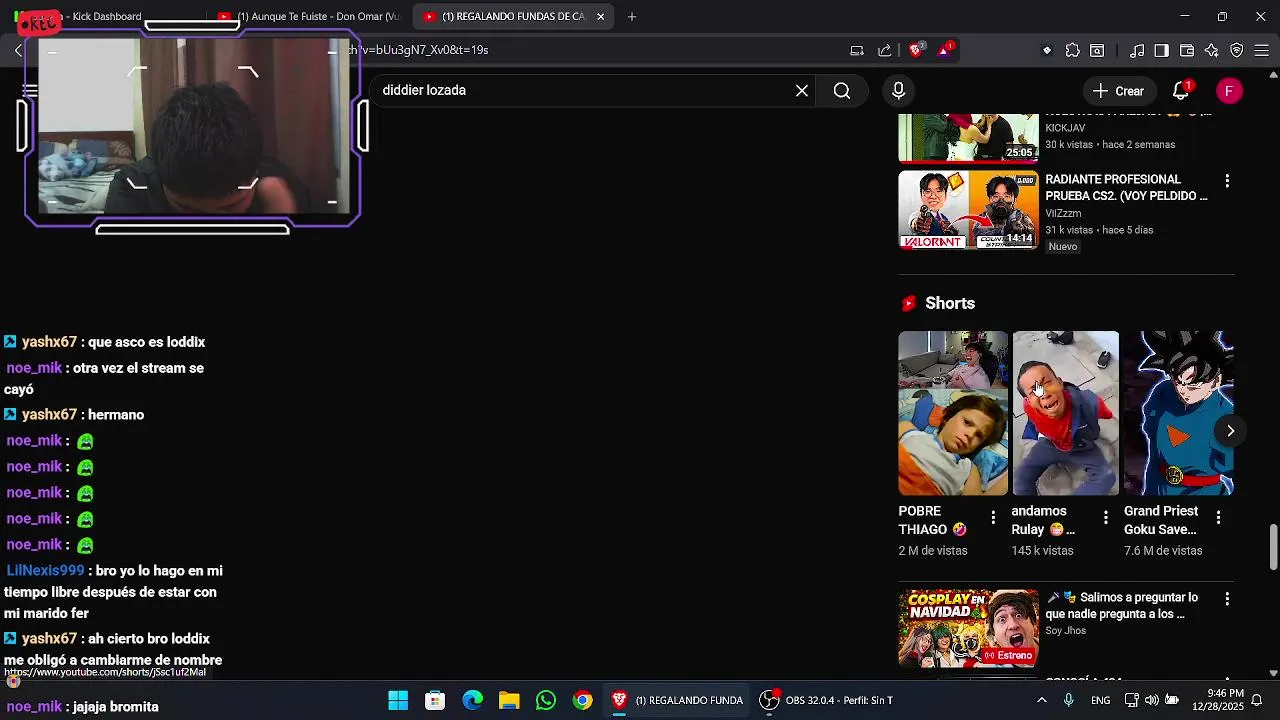
Task: Open the RADIANTE PROFESIONAL PRUEBA CS2 video thumbnail
Action: pyautogui.click(x=968, y=209)
